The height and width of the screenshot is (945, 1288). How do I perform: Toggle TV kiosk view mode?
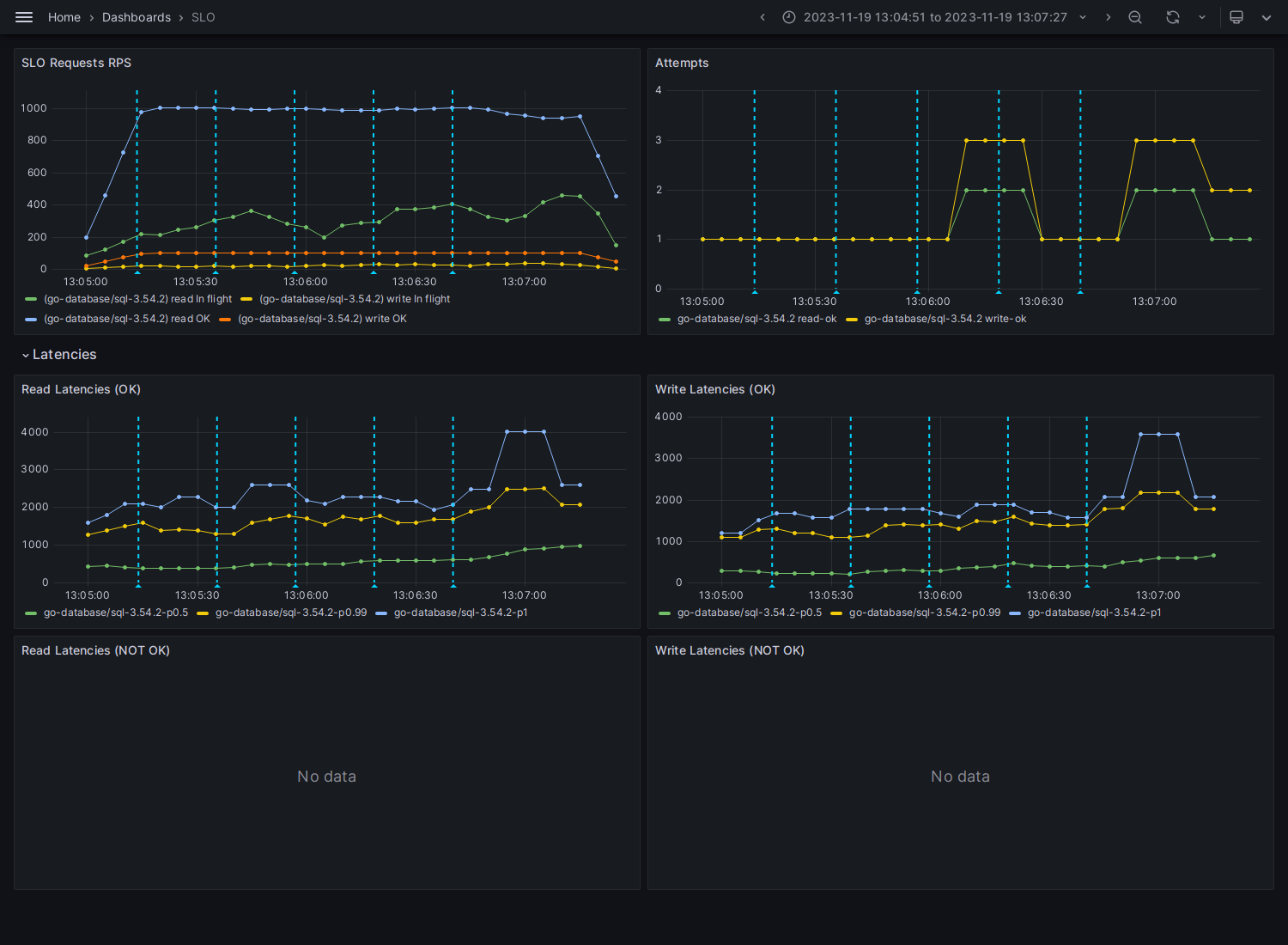[x=1236, y=17]
